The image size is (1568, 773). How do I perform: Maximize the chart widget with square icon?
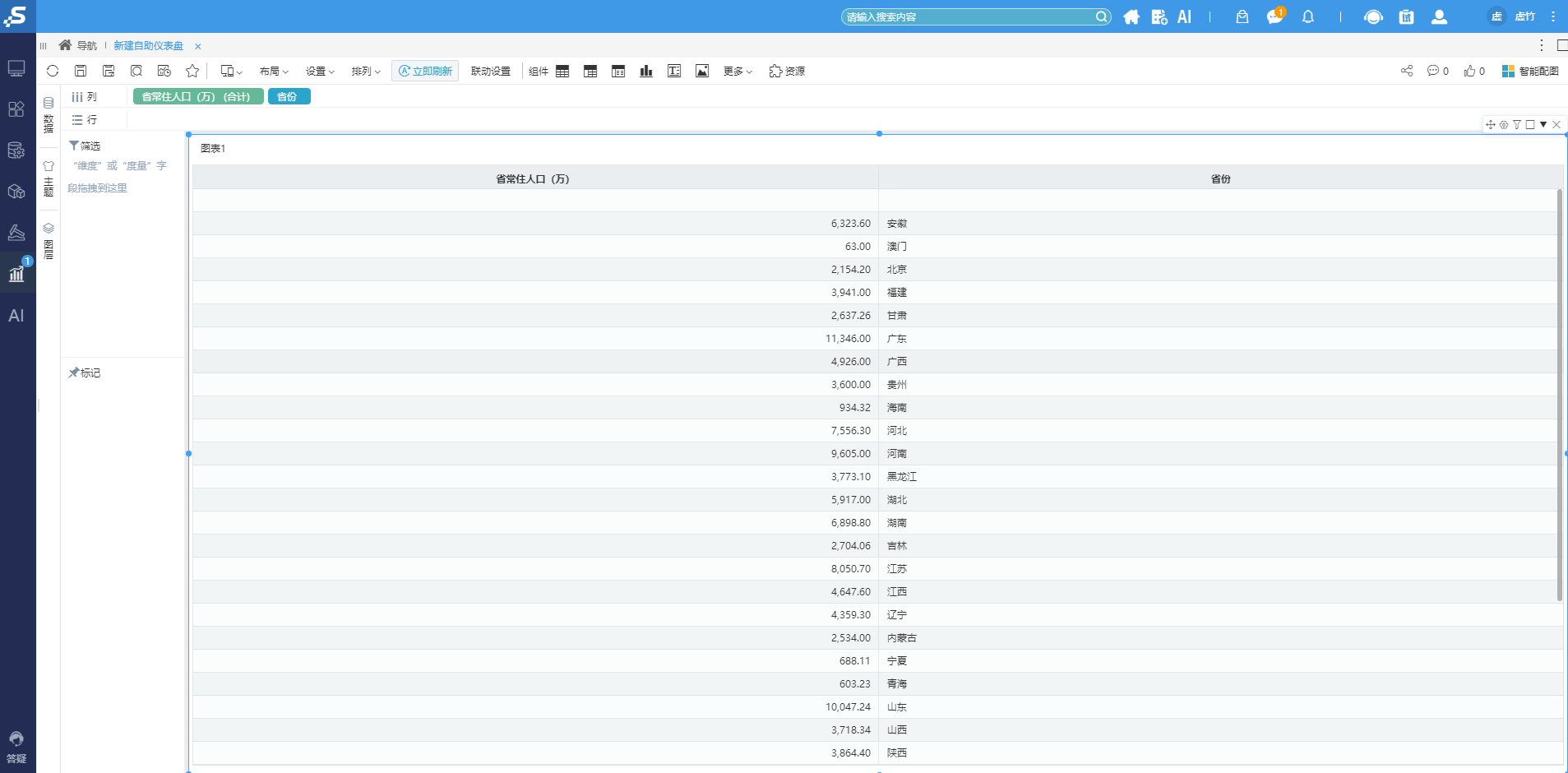[1530, 125]
